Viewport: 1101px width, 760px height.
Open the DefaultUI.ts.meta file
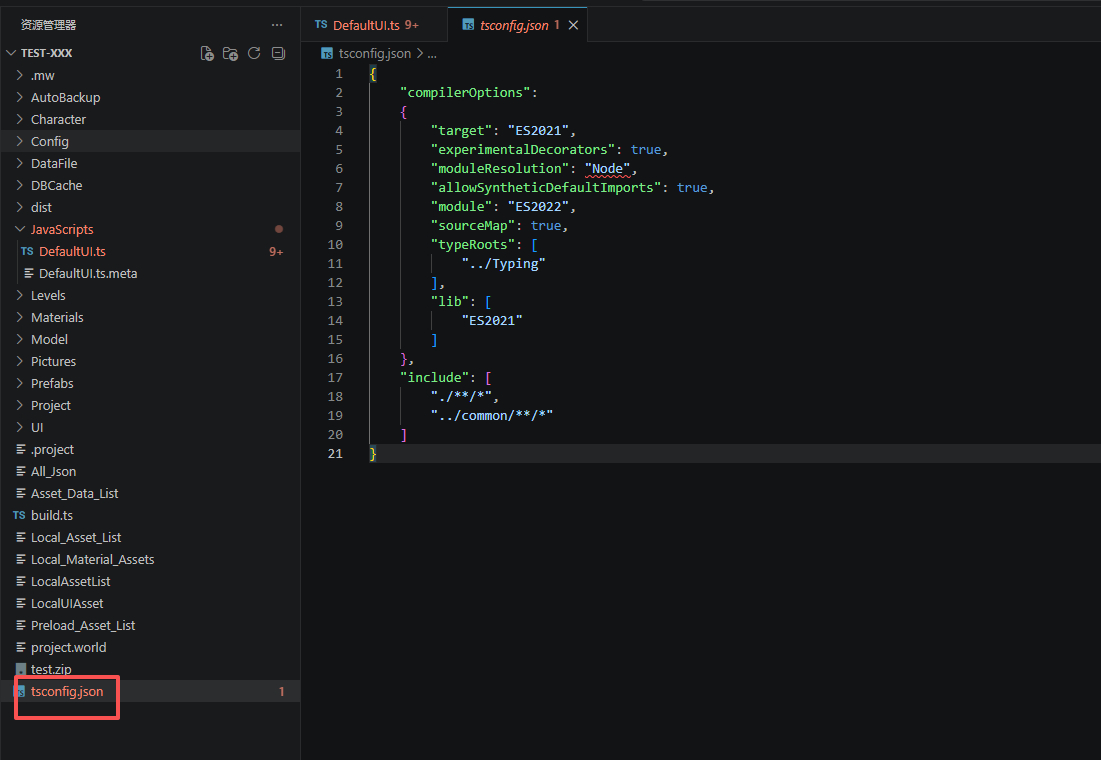coord(88,273)
